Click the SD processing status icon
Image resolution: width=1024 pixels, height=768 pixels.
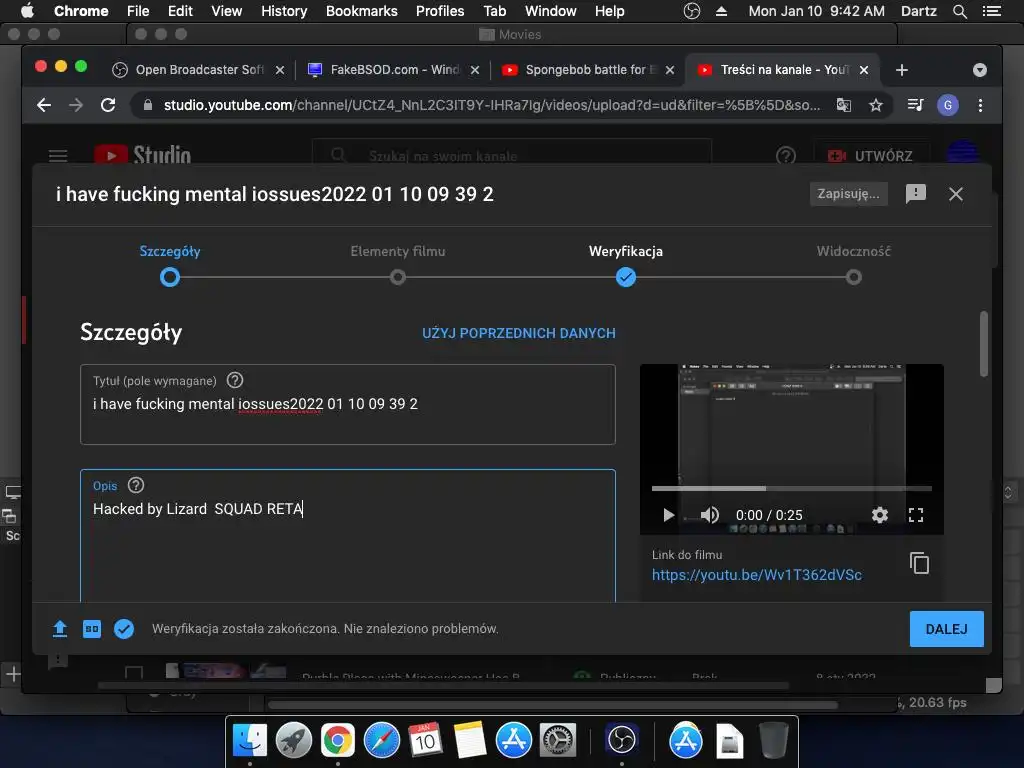[92, 629]
